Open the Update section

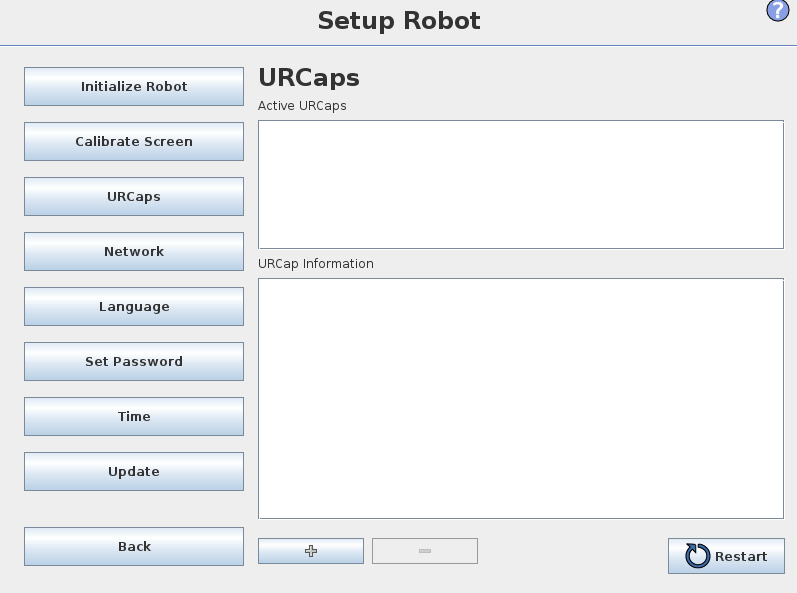click(x=134, y=472)
